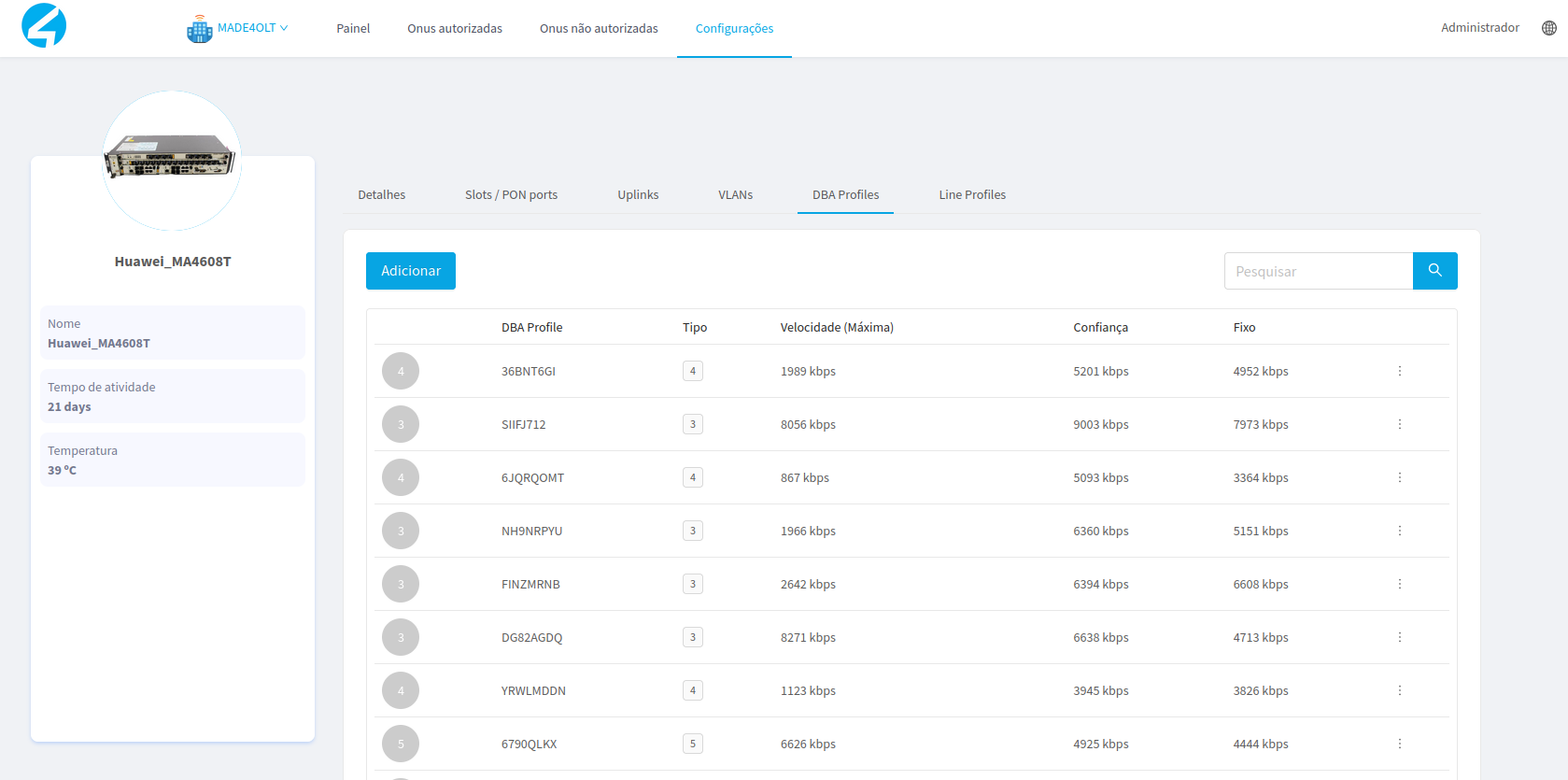Click the round badge of NH9NRPYU row

pyautogui.click(x=401, y=531)
